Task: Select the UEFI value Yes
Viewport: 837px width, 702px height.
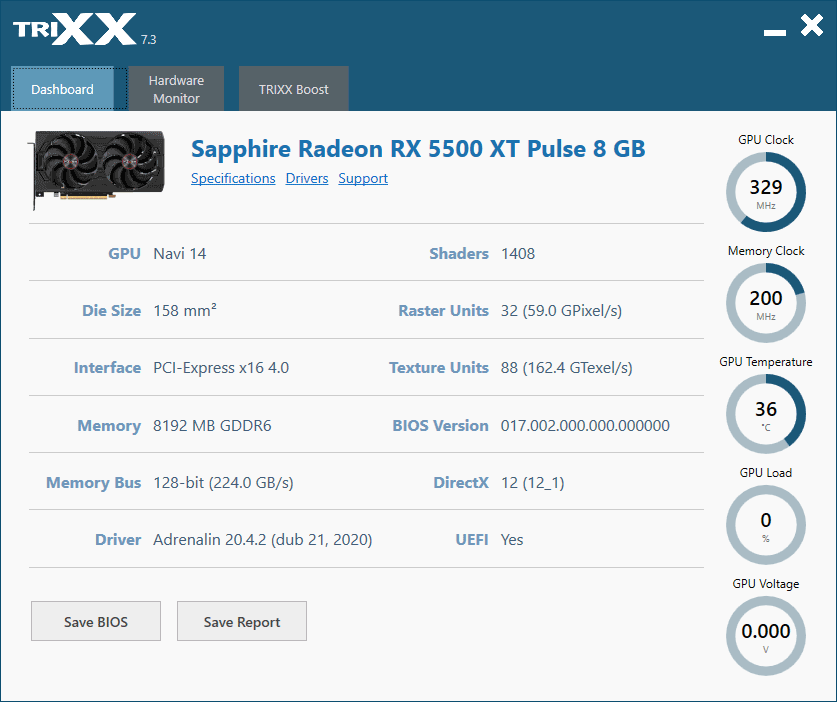Action: point(512,540)
